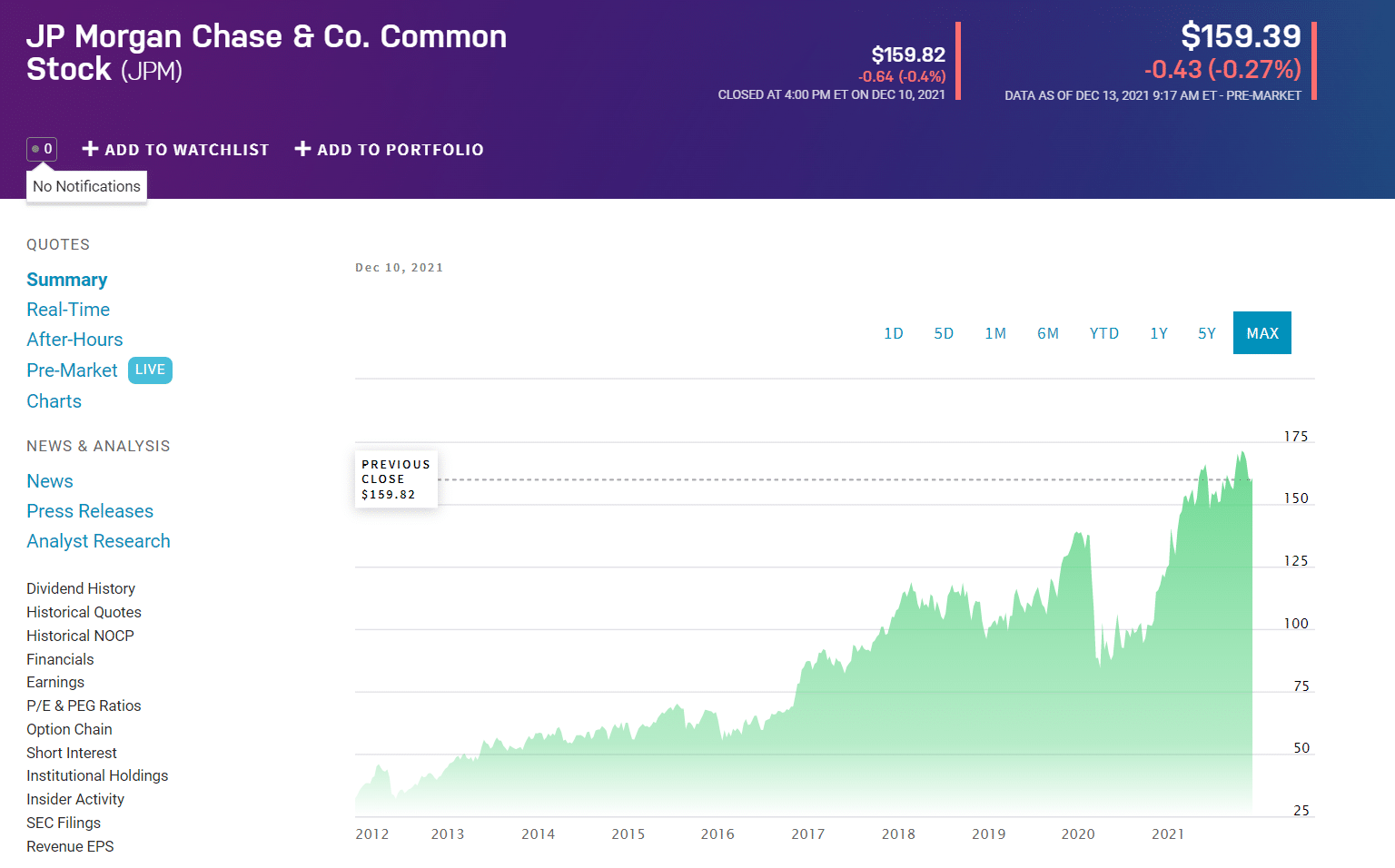Open the Financials page
The height and width of the screenshot is (868, 1395).
(60, 659)
